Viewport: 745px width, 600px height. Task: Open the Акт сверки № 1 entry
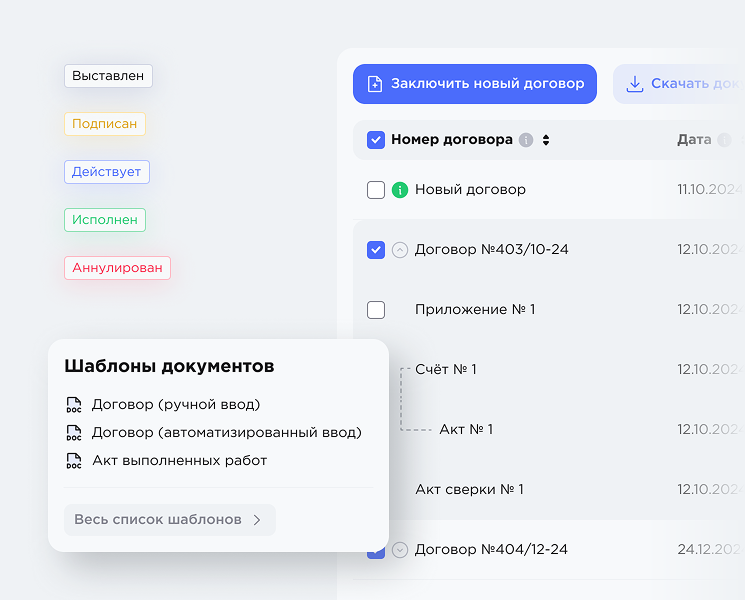point(469,489)
